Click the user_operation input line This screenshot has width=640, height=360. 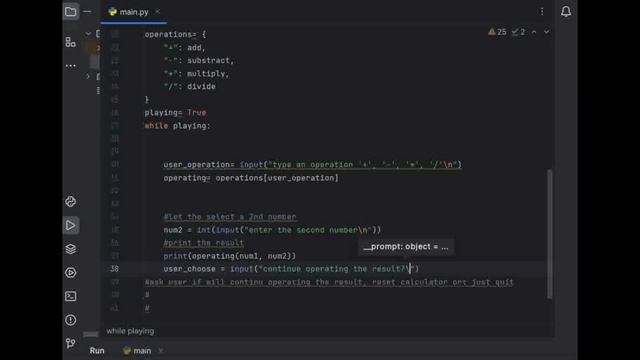click(x=312, y=164)
